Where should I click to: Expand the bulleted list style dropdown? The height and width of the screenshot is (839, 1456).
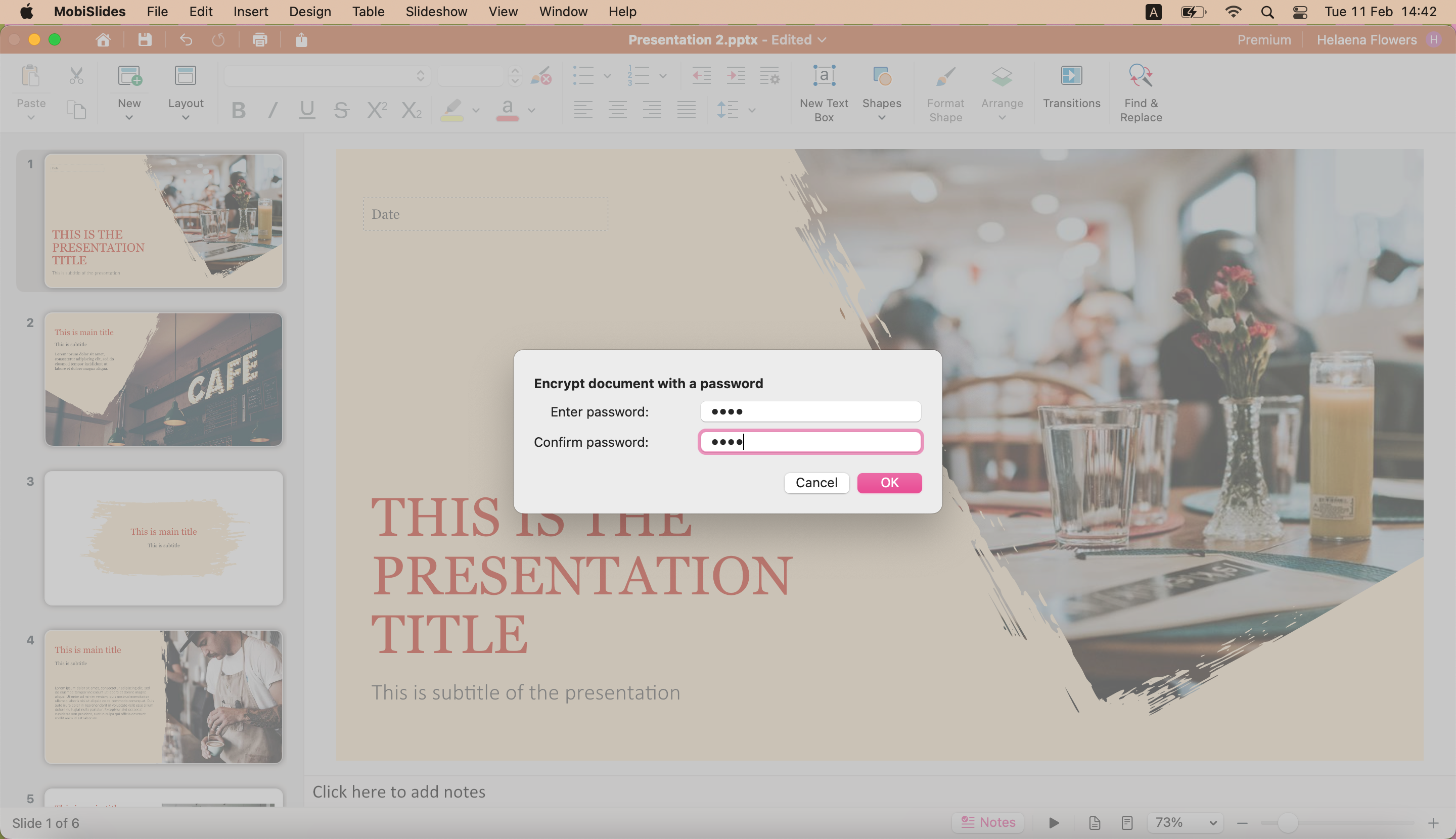coord(607,75)
